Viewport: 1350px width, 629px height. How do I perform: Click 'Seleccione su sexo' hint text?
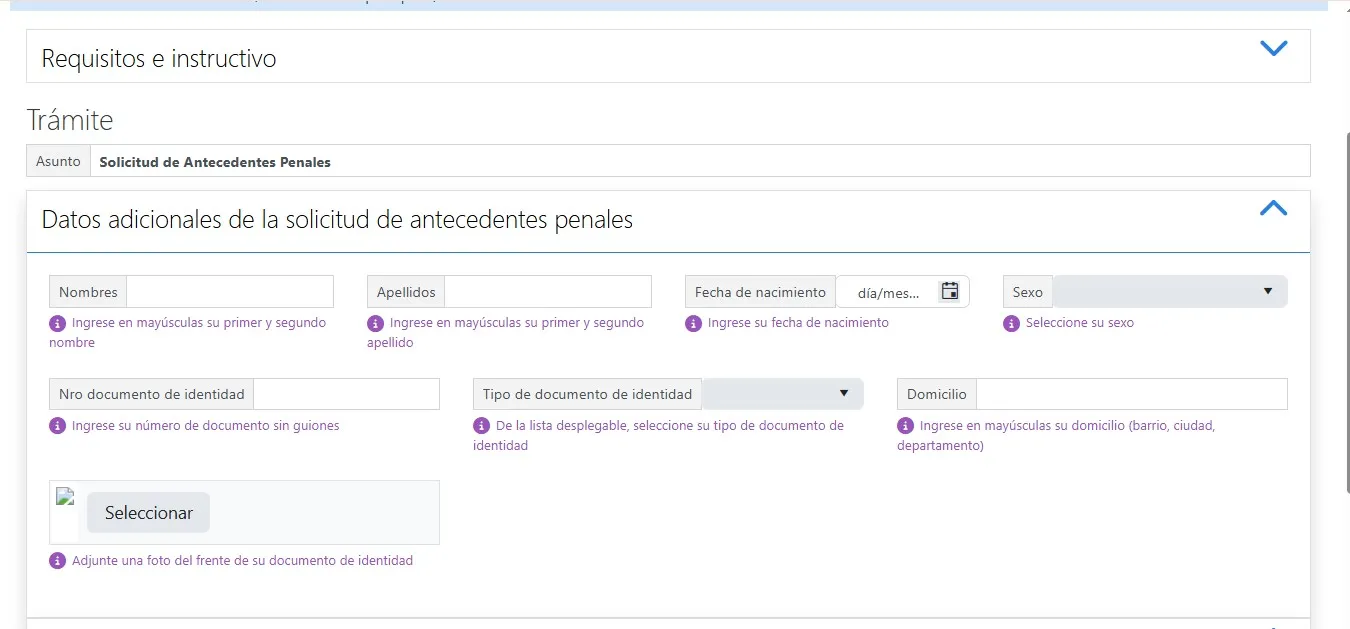pos(1080,323)
